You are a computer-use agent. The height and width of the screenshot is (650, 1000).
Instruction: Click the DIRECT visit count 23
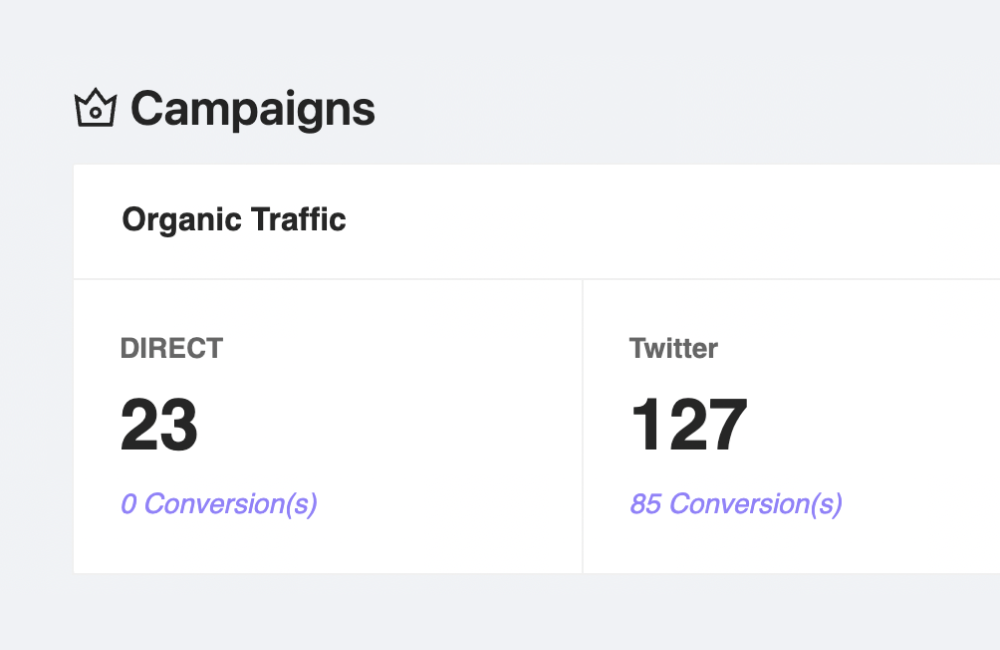[x=159, y=425]
